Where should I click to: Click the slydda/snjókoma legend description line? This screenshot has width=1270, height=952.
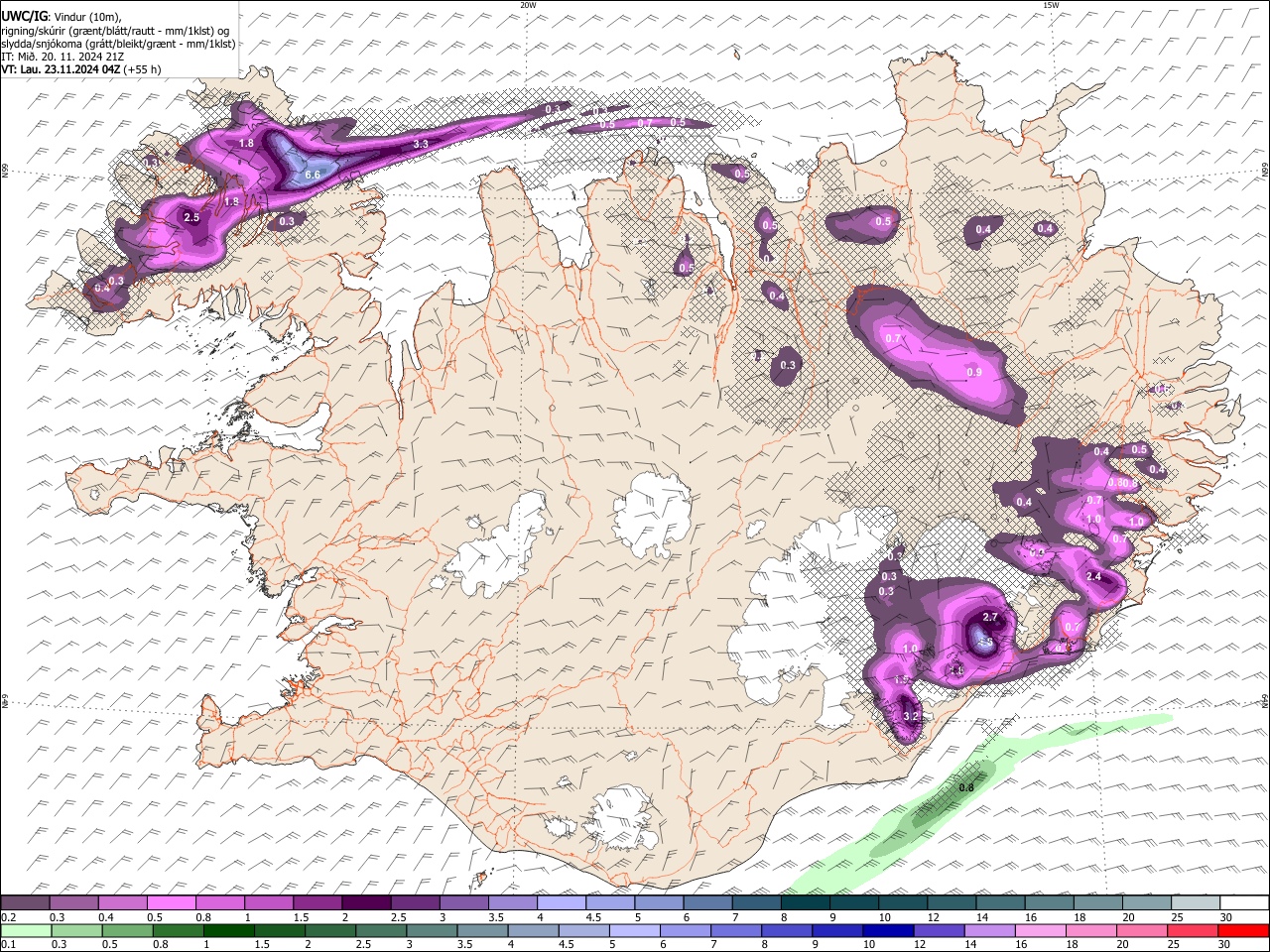tap(118, 44)
